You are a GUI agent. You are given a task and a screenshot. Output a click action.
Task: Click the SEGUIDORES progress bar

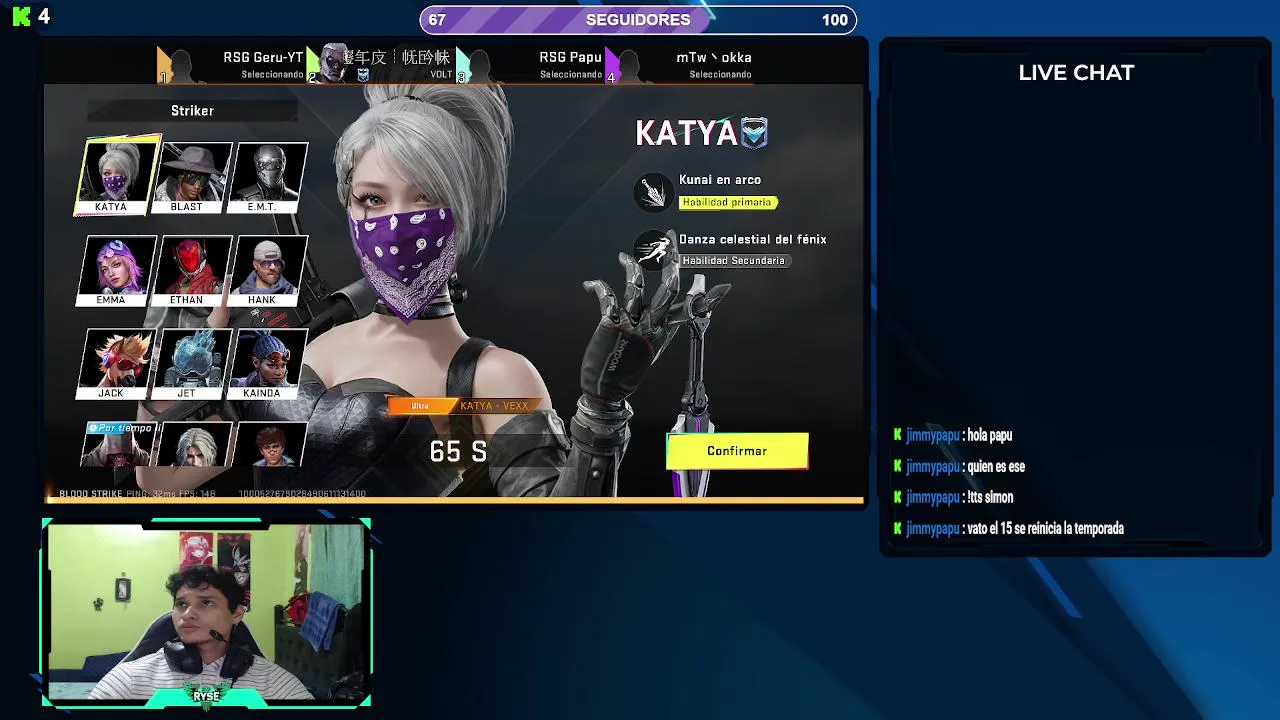[638, 20]
